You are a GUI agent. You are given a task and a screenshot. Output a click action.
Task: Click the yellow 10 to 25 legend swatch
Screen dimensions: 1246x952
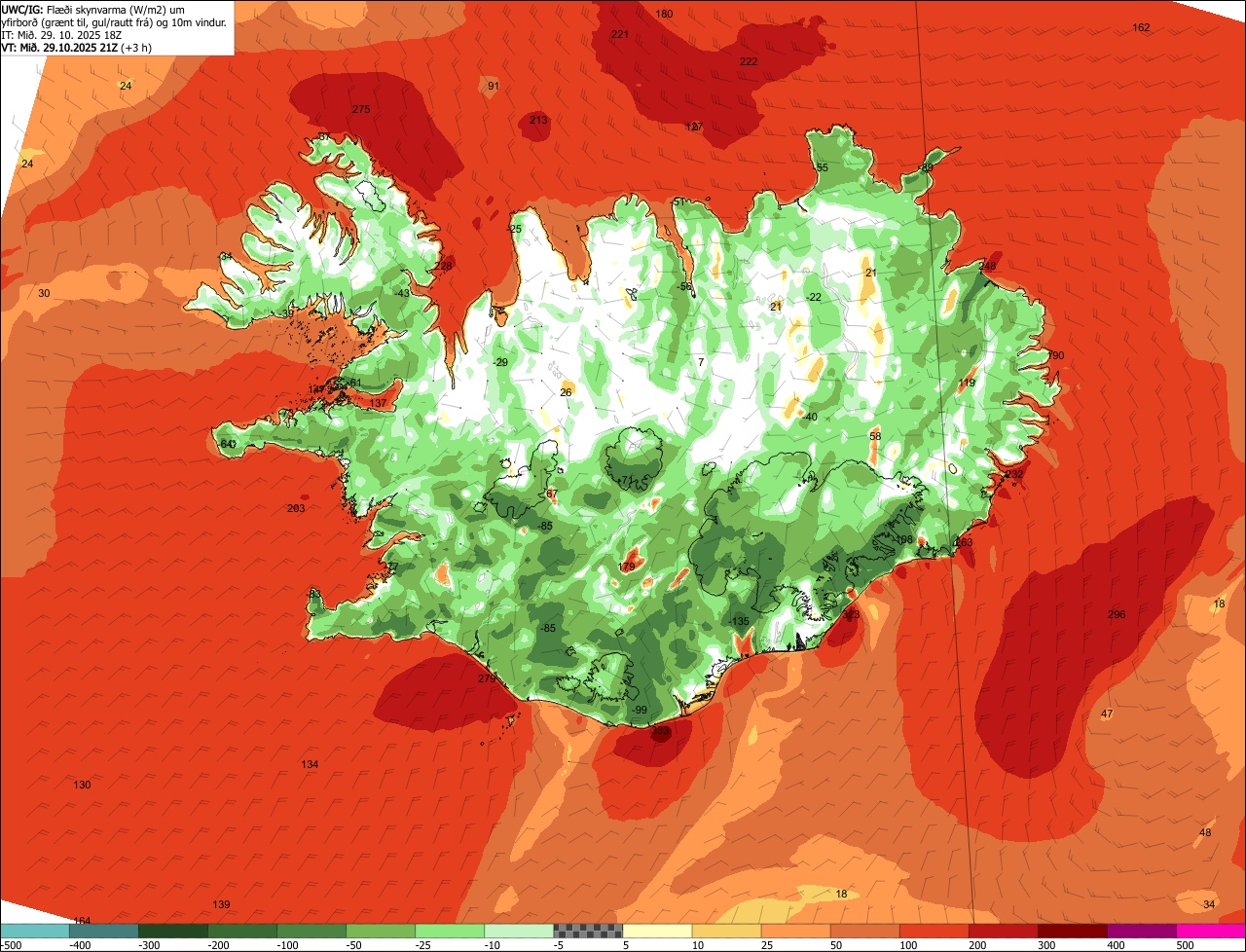point(726,931)
